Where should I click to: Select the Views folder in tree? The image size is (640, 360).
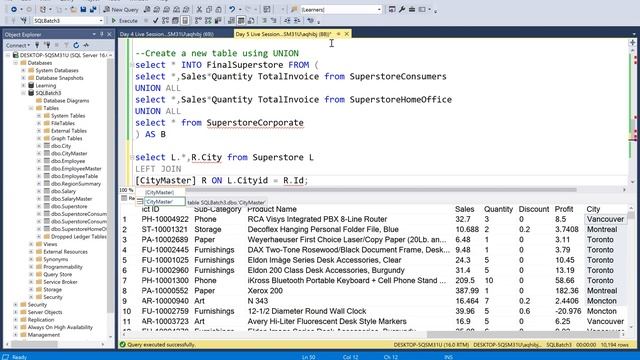click(50, 244)
